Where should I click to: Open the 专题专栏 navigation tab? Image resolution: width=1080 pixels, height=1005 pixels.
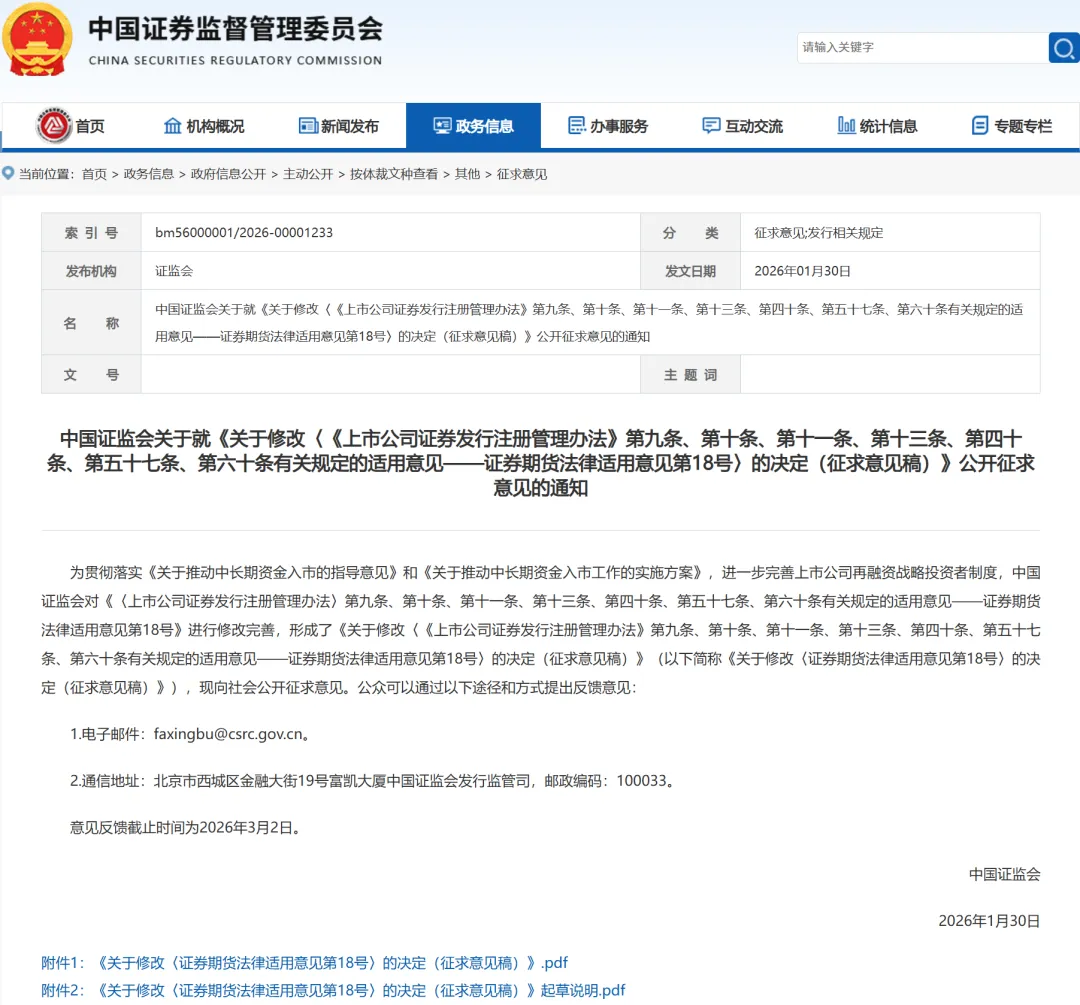click(1012, 126)
